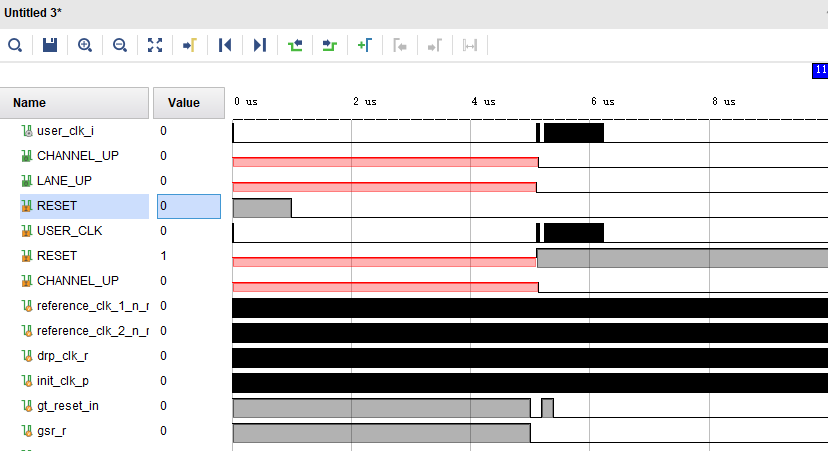
Task: Click the user_clk_i signal icon
Action: click(x=27, y=131)
